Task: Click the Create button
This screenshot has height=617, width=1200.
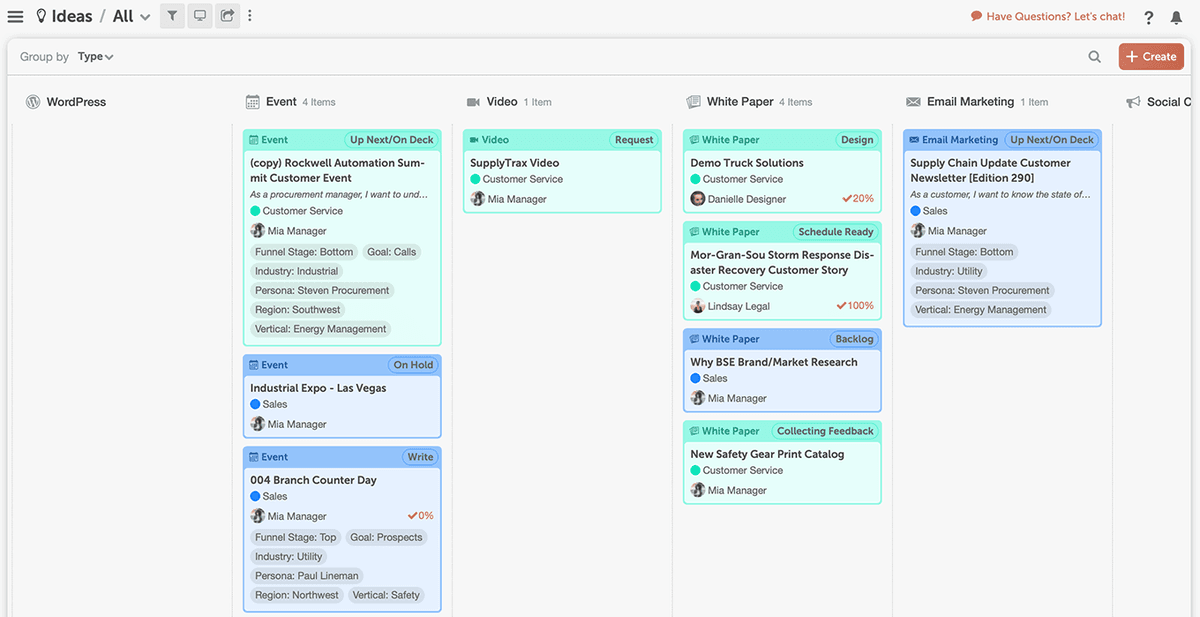Action: point(1151,56)
